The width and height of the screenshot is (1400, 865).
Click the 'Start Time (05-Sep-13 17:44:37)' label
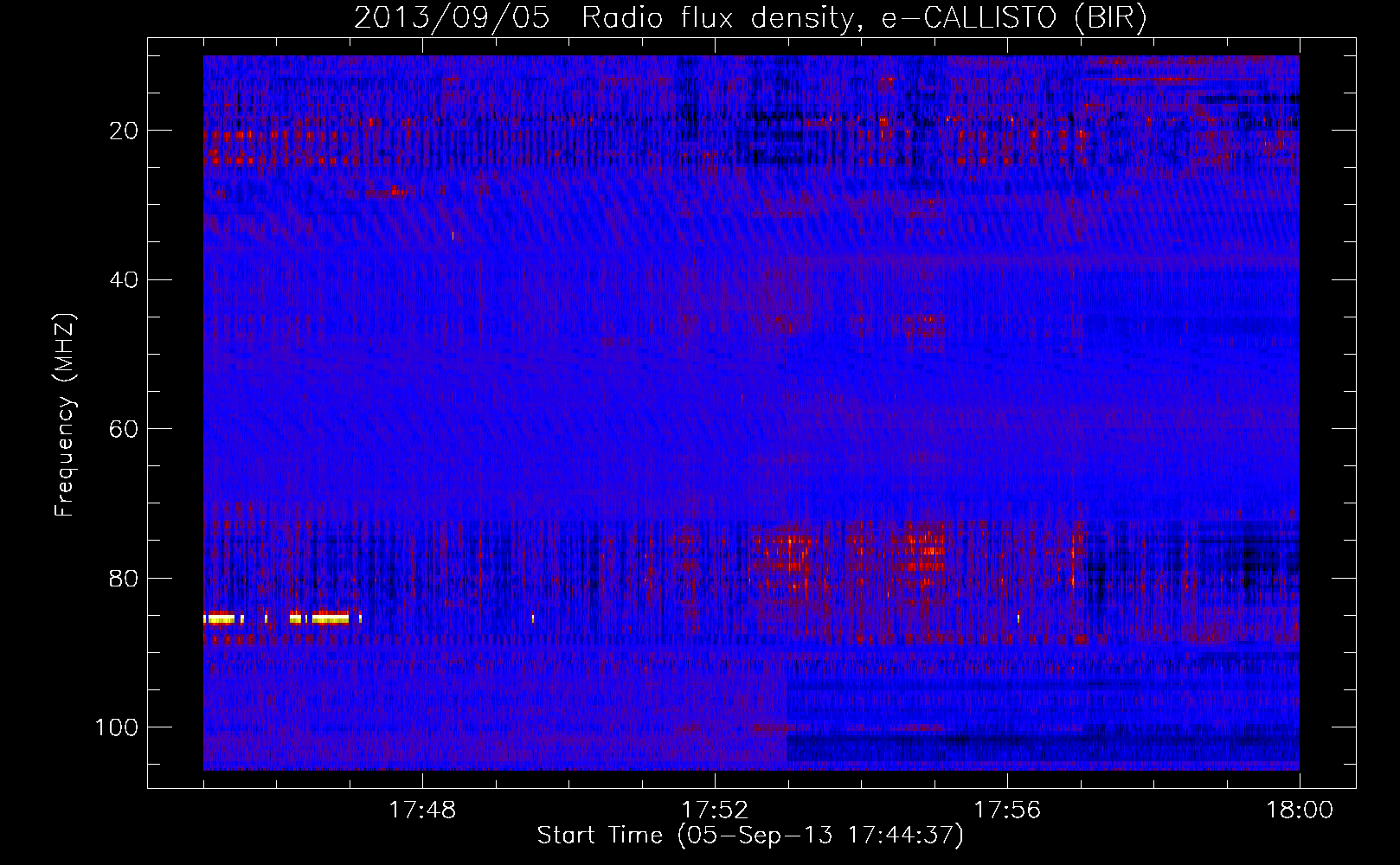750,836
